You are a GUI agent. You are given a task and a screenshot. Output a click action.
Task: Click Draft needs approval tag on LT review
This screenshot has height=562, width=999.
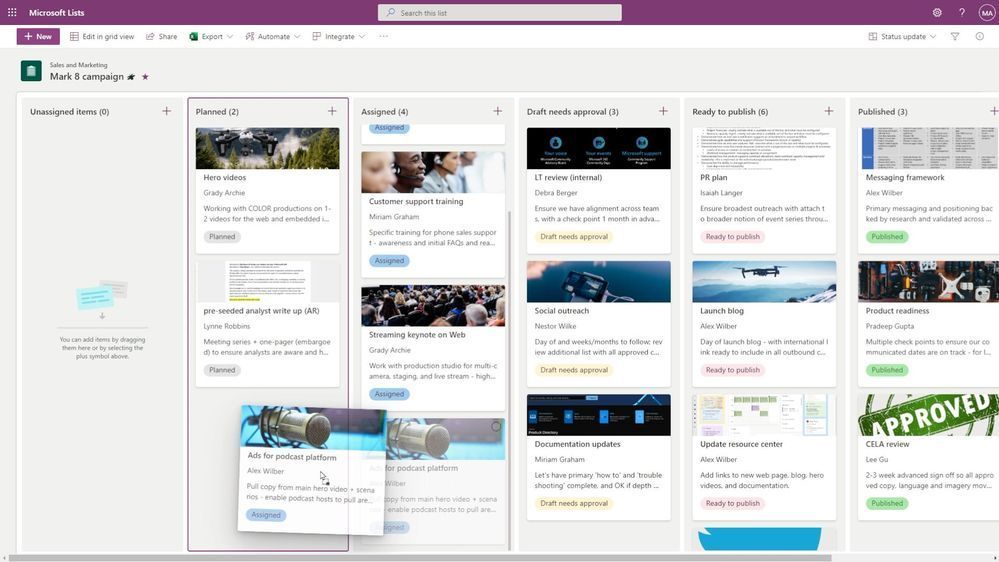pyautogui.click(x=574, y=236)
